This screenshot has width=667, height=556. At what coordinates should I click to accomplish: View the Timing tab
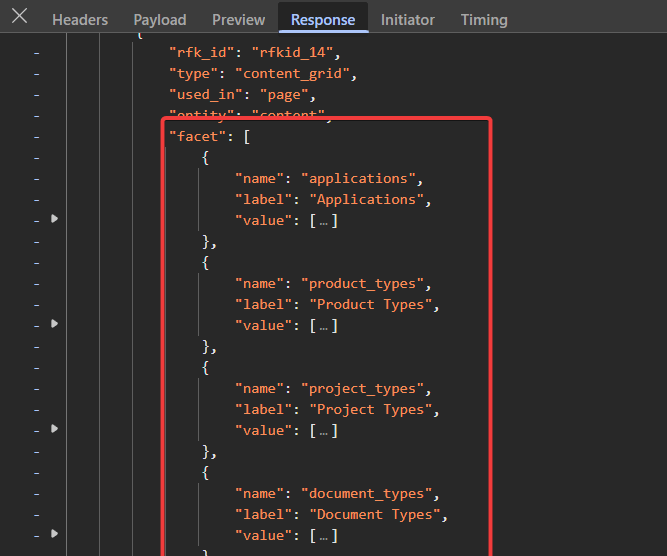point(484,20)
